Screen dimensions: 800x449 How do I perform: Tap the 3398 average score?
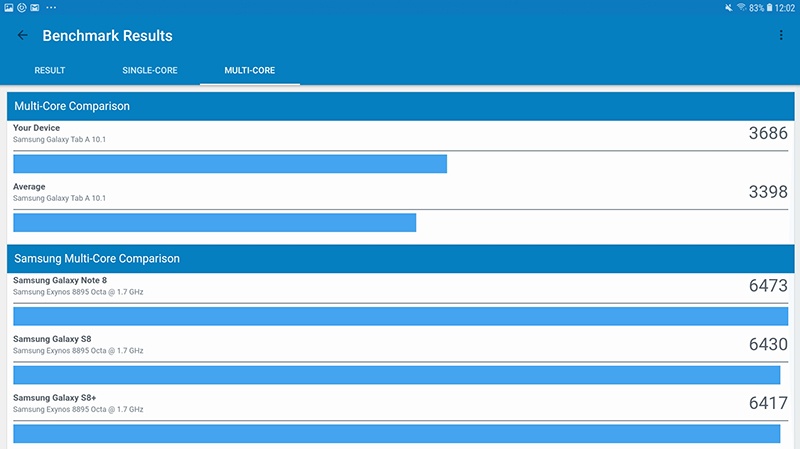coord(768,192)
